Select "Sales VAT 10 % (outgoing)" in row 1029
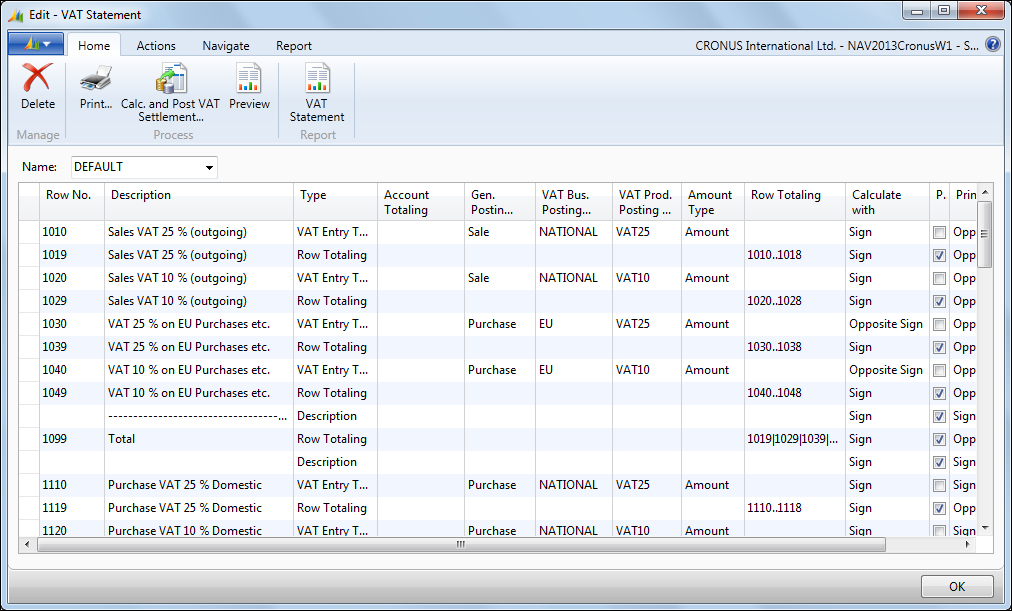 (x=177, y=301)
